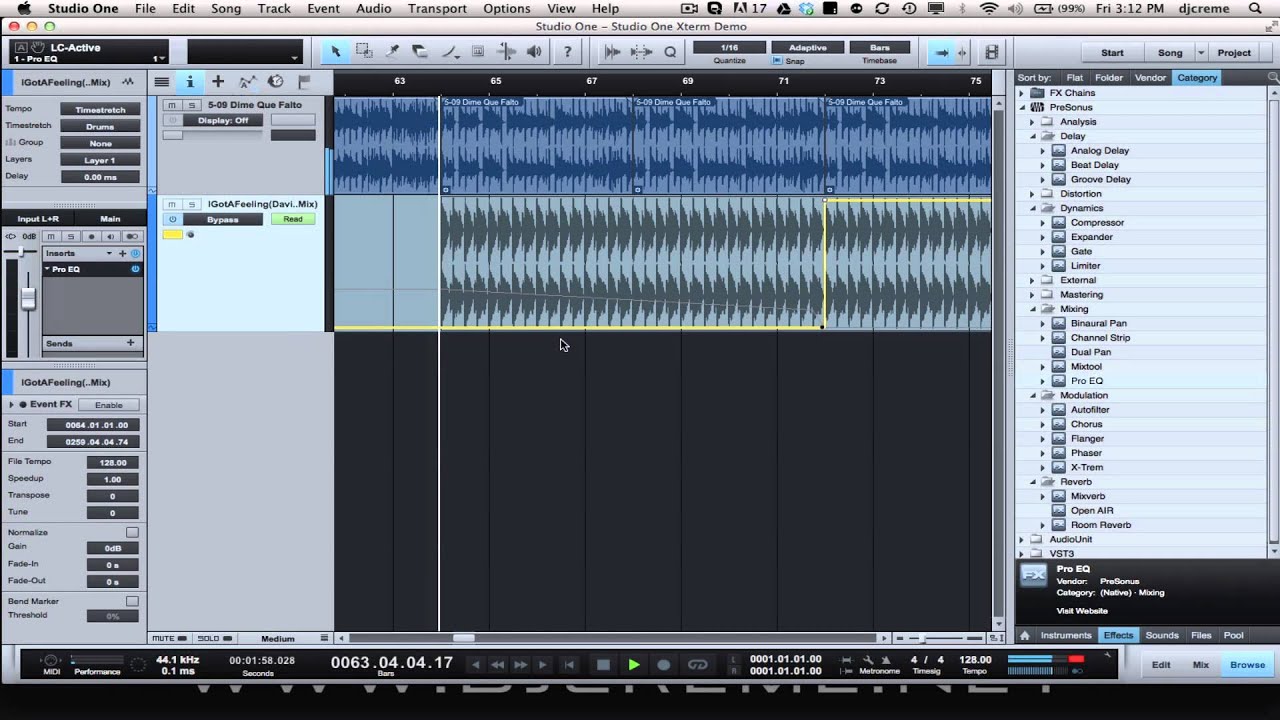Click the Start page button
The width and height of the screenshot is (1280, 720).
pyautogui.click(x=1112, y=52)
